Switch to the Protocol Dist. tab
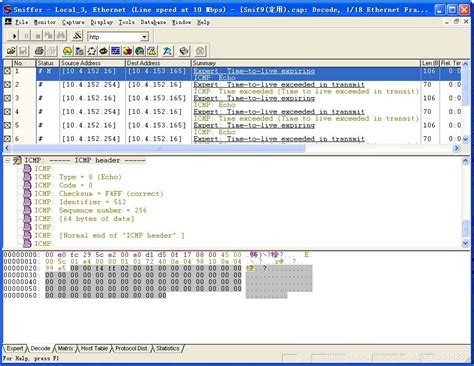Viewport: 474px width, 366px height. (131, 348)
